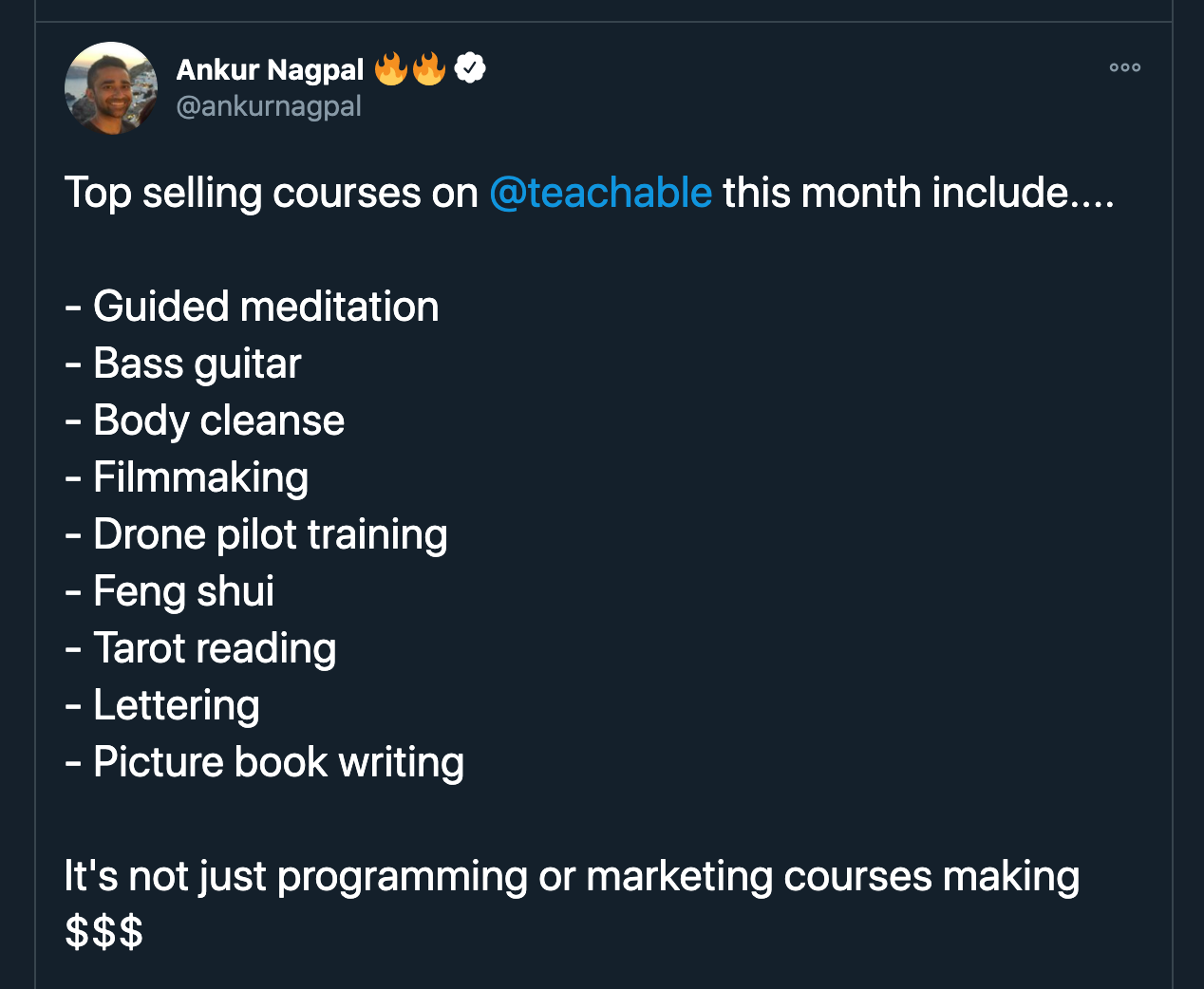Click the "$$$" text at the end

[104, 932]
